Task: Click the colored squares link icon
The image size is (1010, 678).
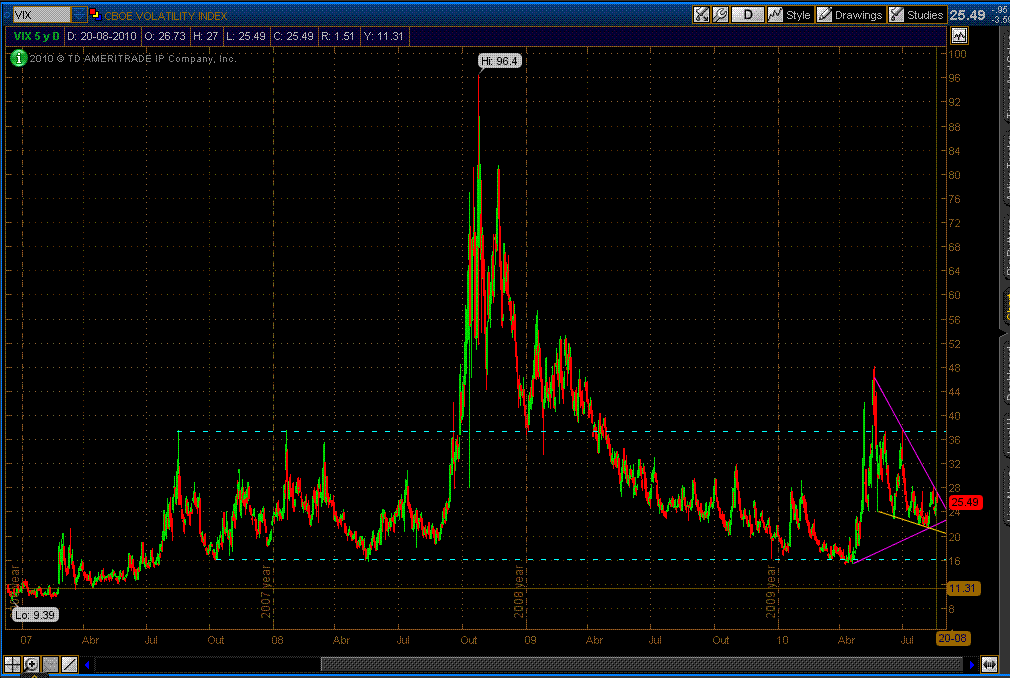Action: 95,14
